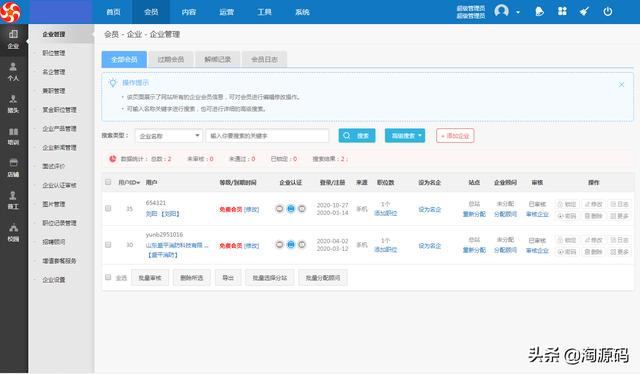Click blue middle certification icon in row 35
Viewport: 640px width, 374px height.
291,209
